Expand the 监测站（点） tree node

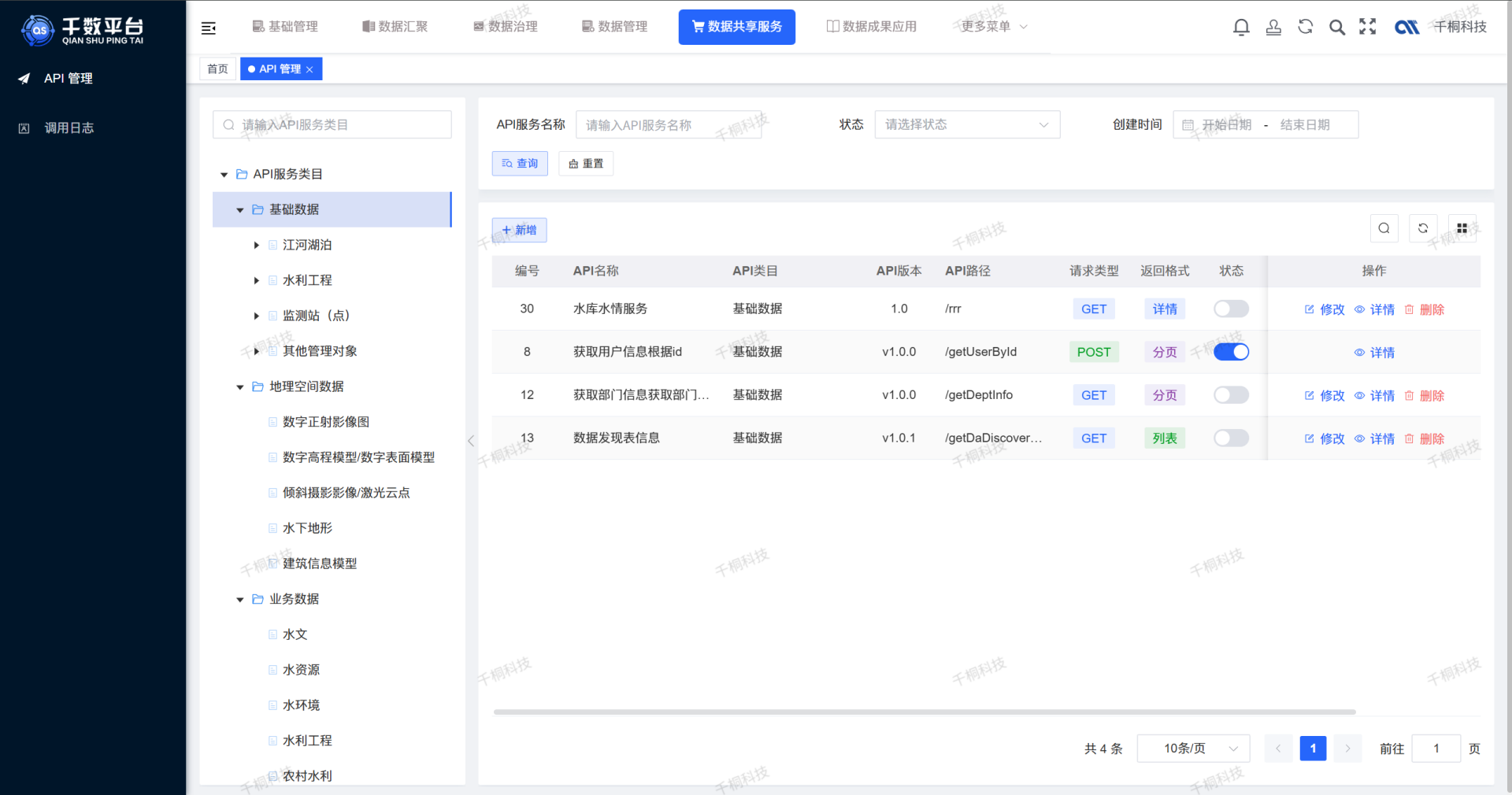point(257,316)
